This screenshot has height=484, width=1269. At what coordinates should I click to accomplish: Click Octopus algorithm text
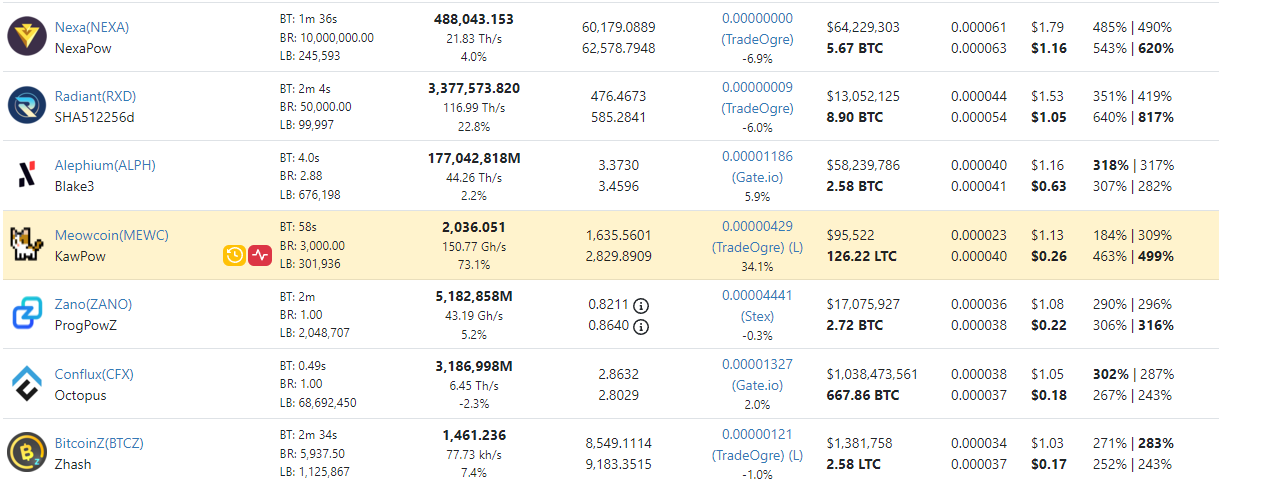click(80, 395)
